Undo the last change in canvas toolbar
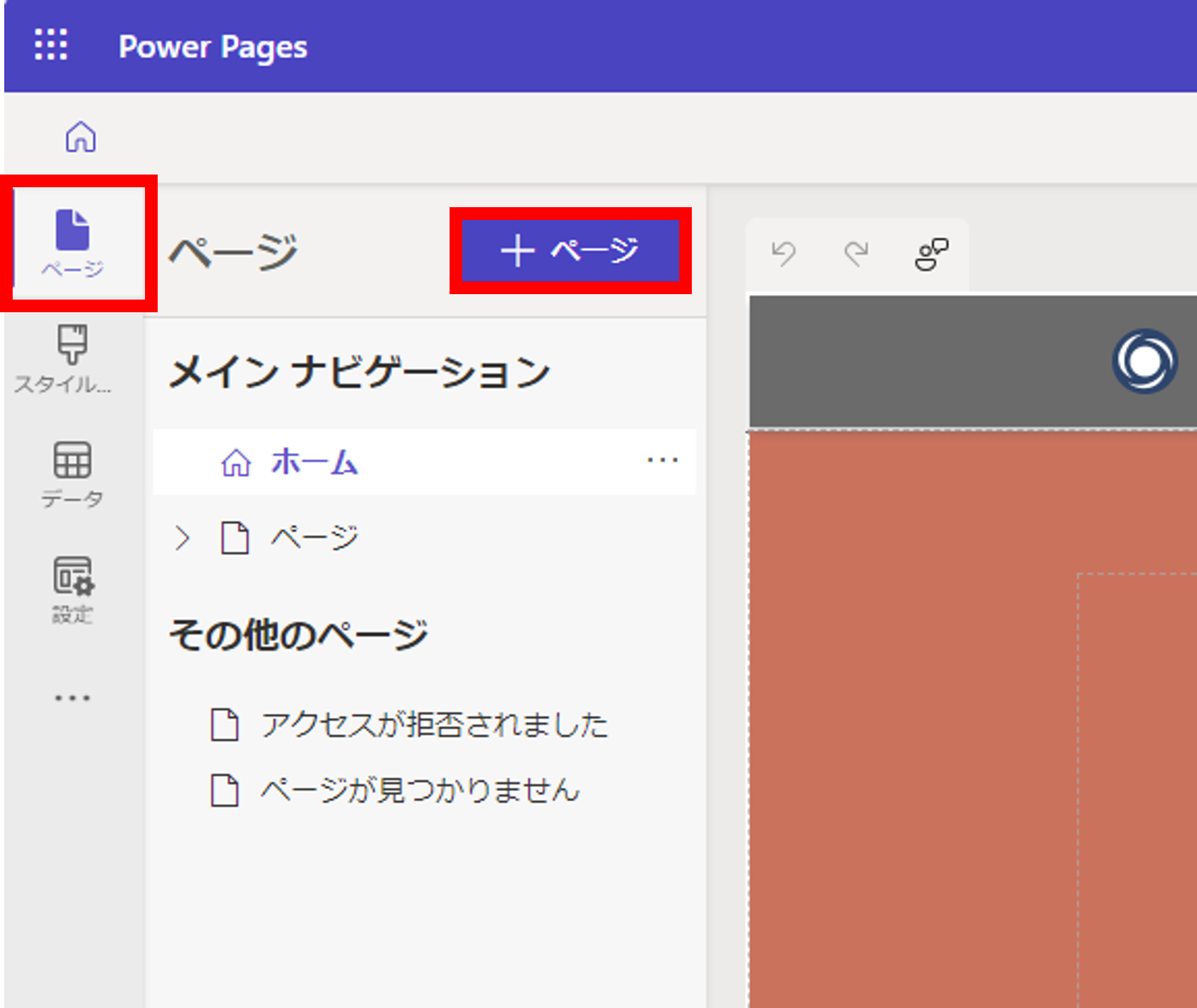Image resolution: width=1197 pixels, height=1008 pixels. tap(784, 252)
